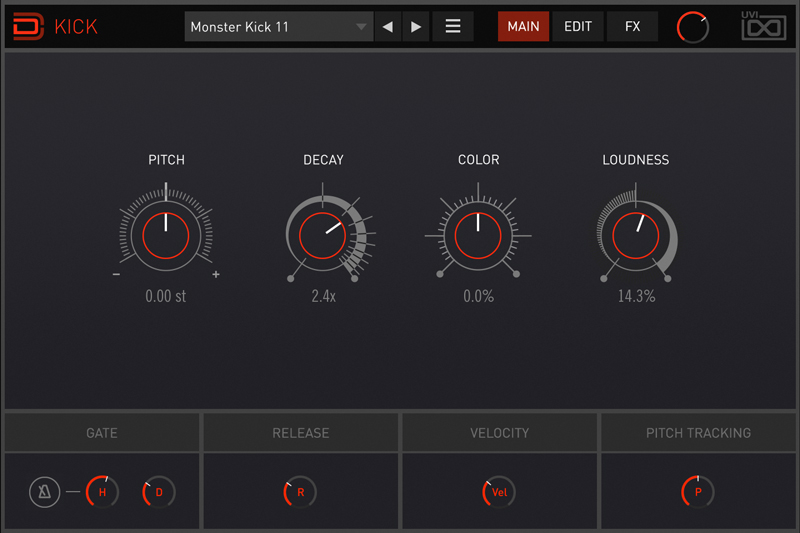
Task: Click the Vel velocity knob
Action: (x=499, y=492)
